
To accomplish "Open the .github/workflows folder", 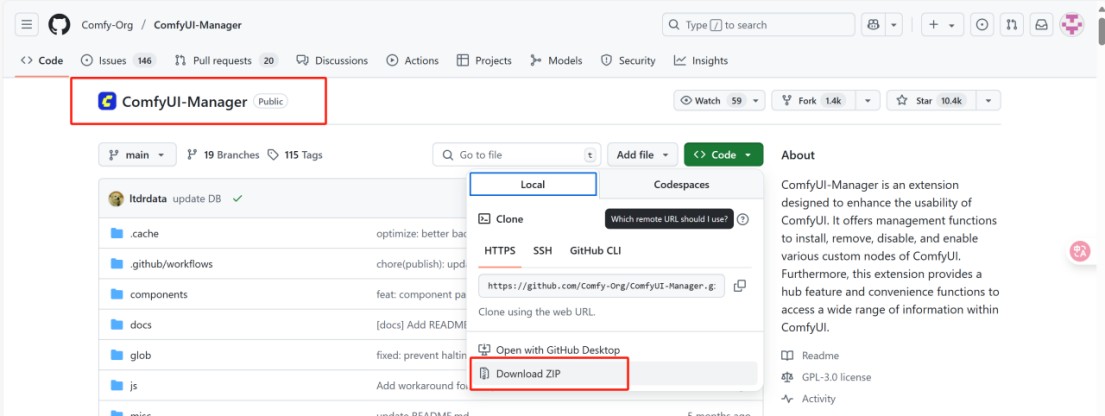I will point(171,264).
